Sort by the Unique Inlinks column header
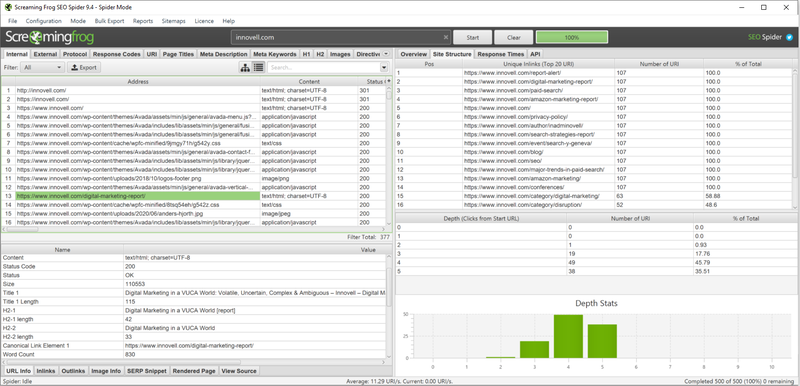 pos(538,64)
